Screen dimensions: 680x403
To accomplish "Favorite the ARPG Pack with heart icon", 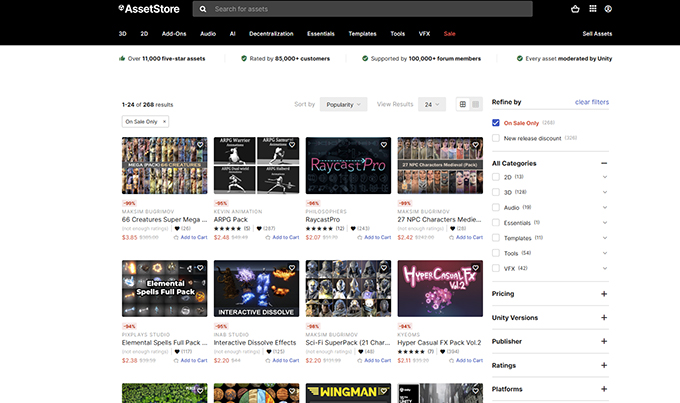I will 292,145.
